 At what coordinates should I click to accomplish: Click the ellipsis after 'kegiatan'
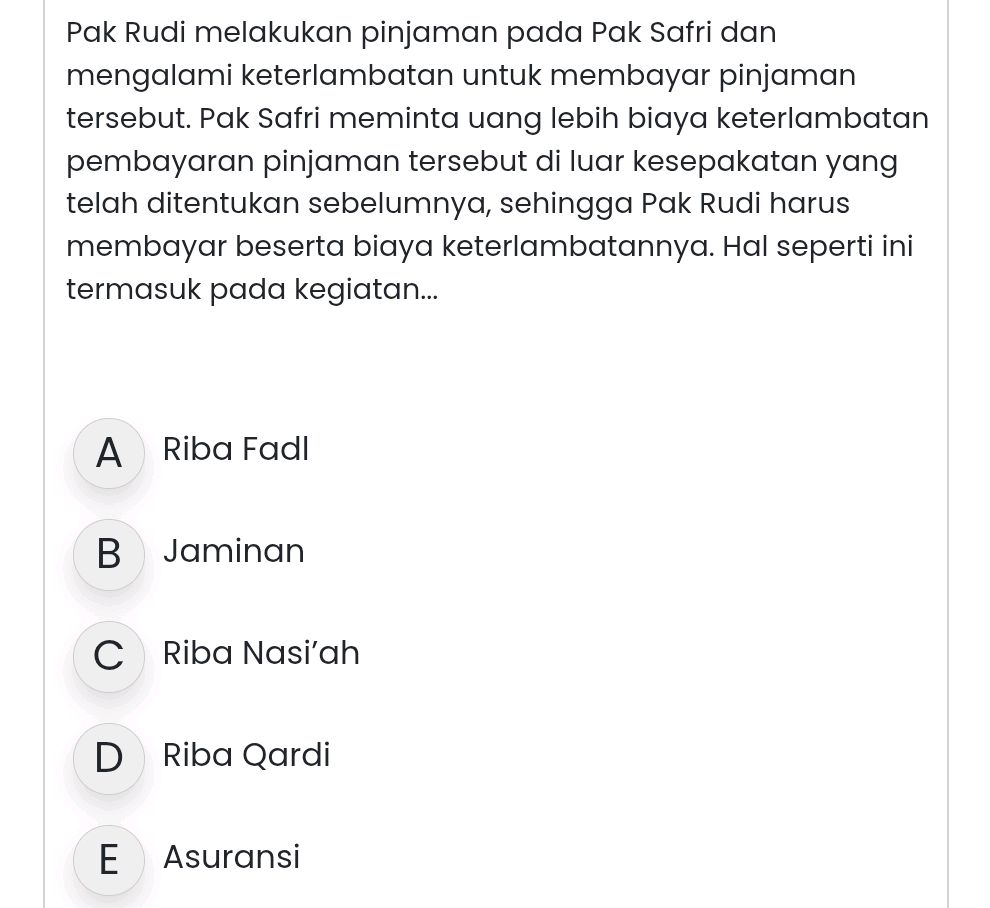coord(426,292)
